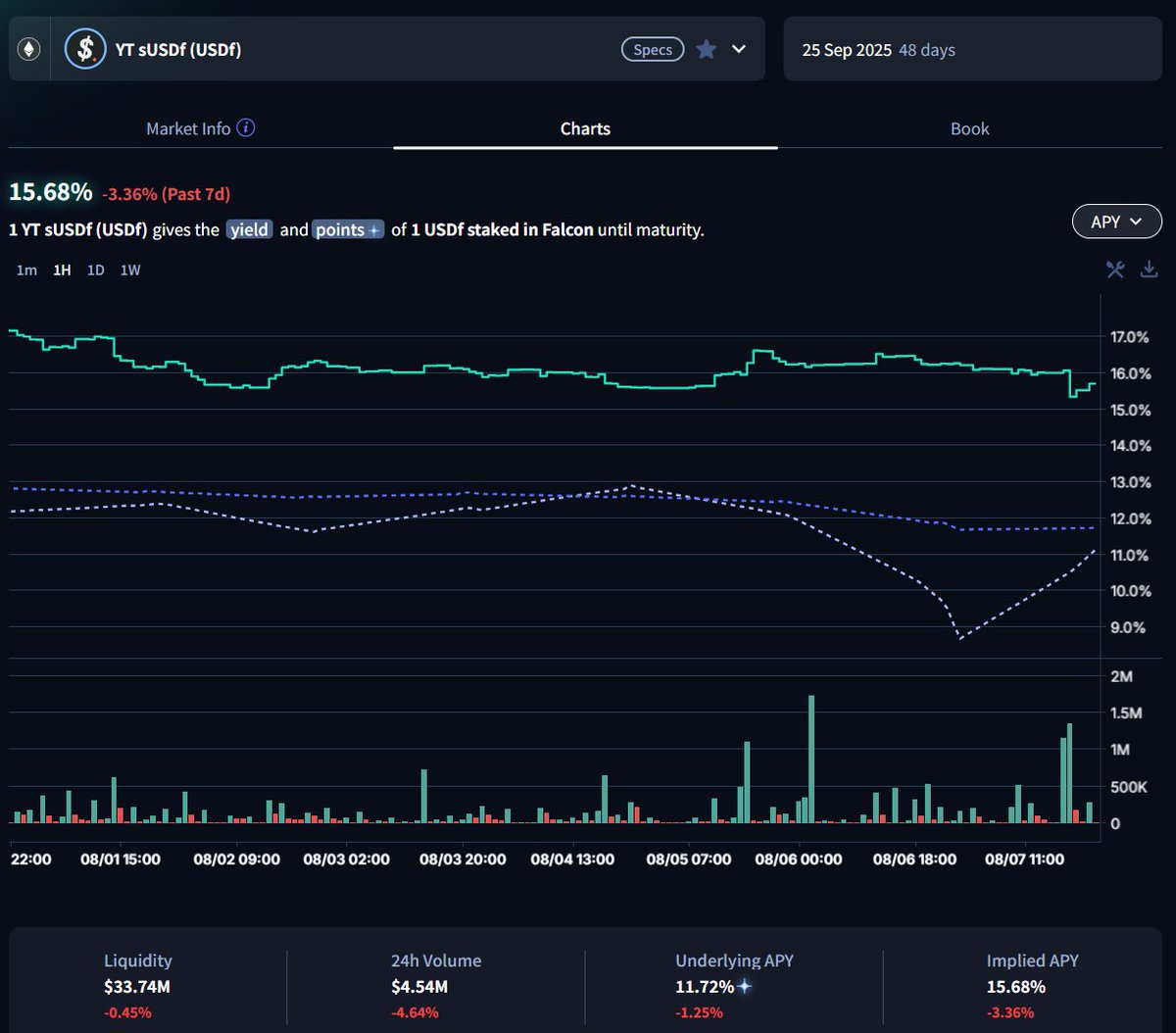The image size is (1176, 1033).
Task: Click the yield highlighted tag
Action: 249,230
